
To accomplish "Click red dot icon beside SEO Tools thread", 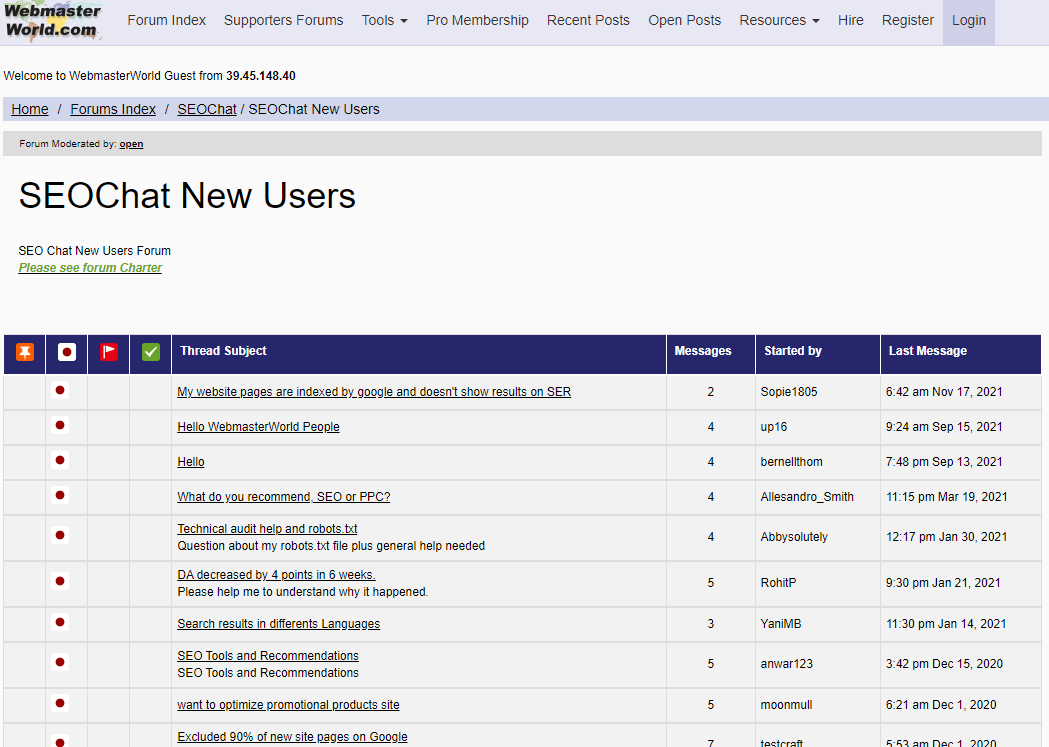I will point(60,662).
